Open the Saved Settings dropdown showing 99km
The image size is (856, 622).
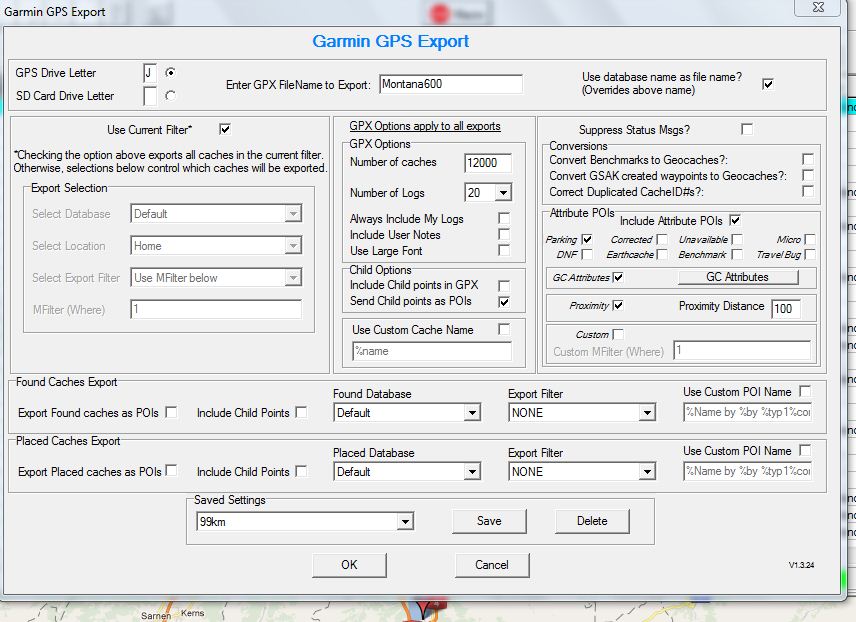(x=405, y=522)
